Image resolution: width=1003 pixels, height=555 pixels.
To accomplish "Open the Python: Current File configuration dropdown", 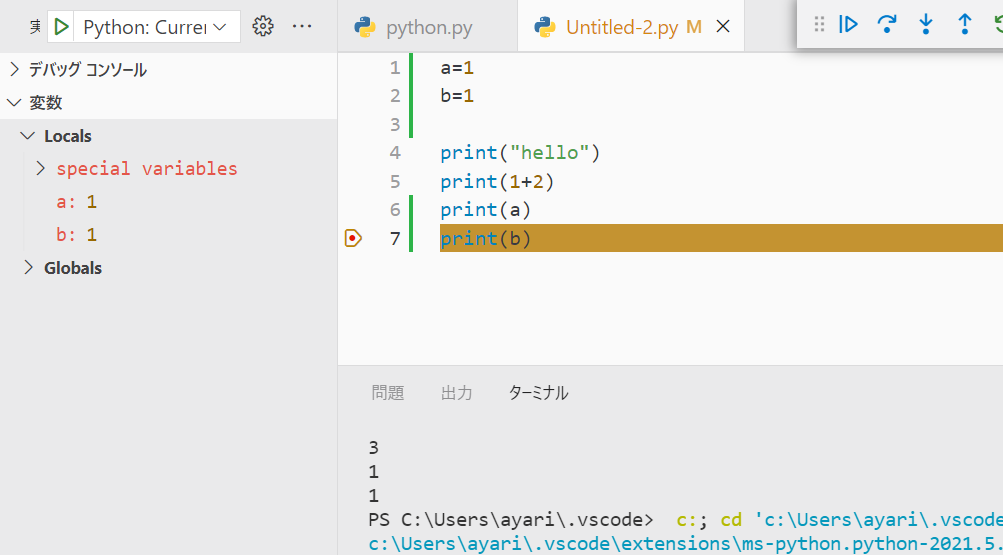I will coord(155,27).
